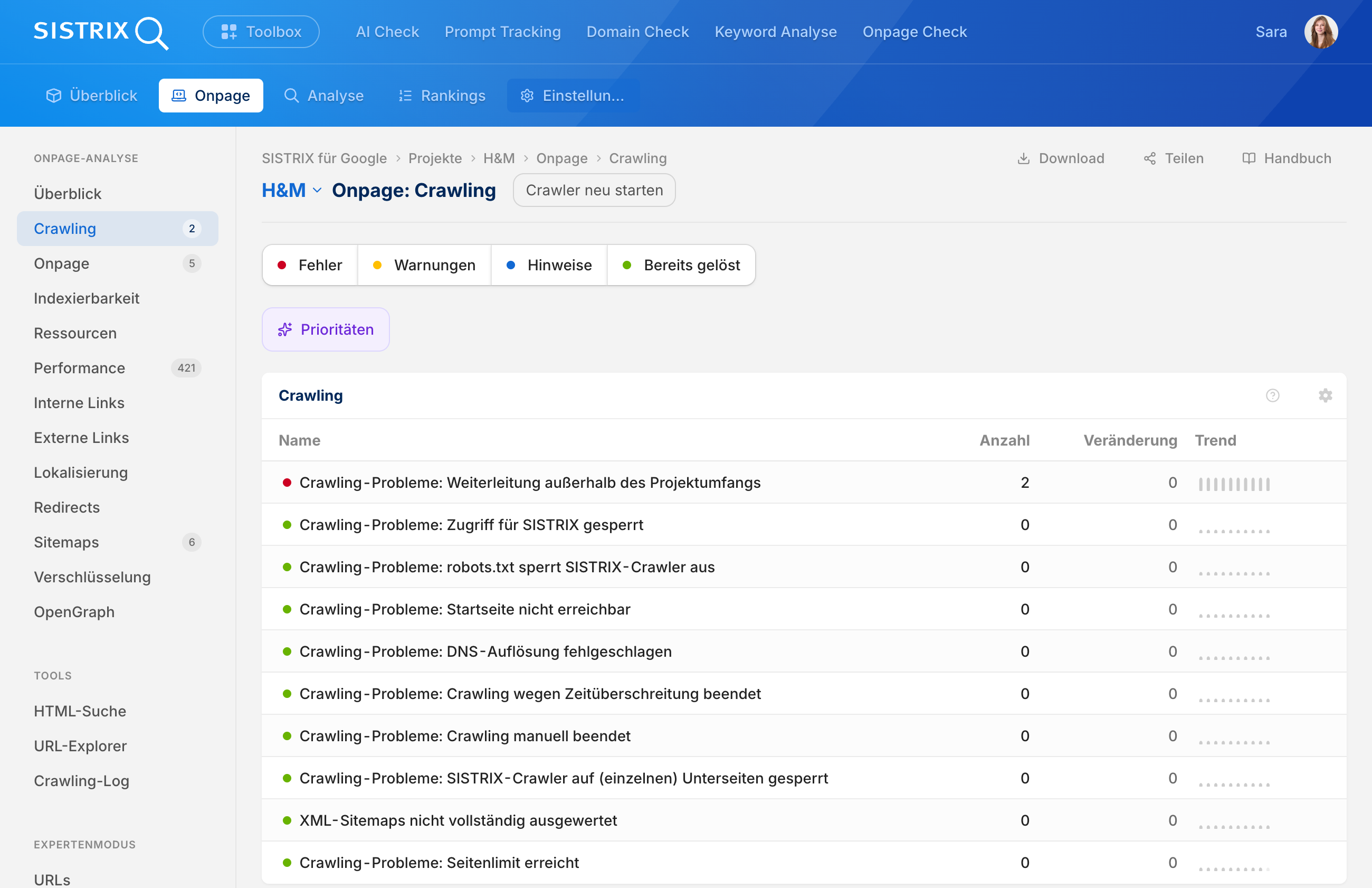Sort table by Anzahl column

click(x=1004, y=440)
